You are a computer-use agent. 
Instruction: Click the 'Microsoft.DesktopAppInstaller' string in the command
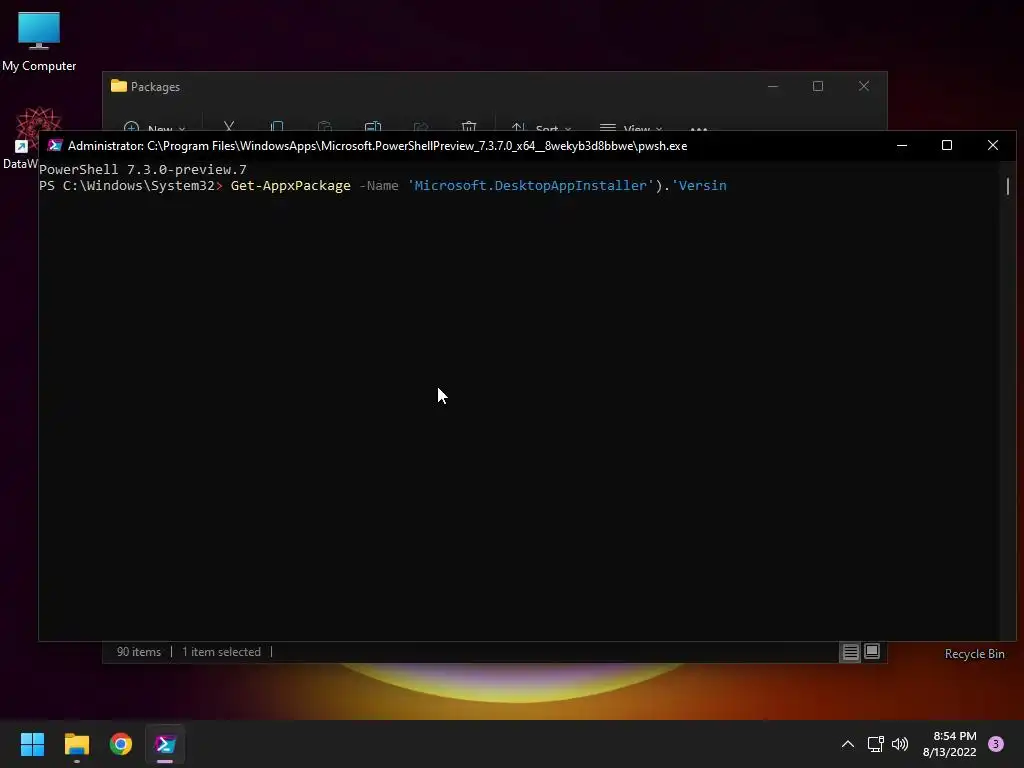[x=531, y=186]
